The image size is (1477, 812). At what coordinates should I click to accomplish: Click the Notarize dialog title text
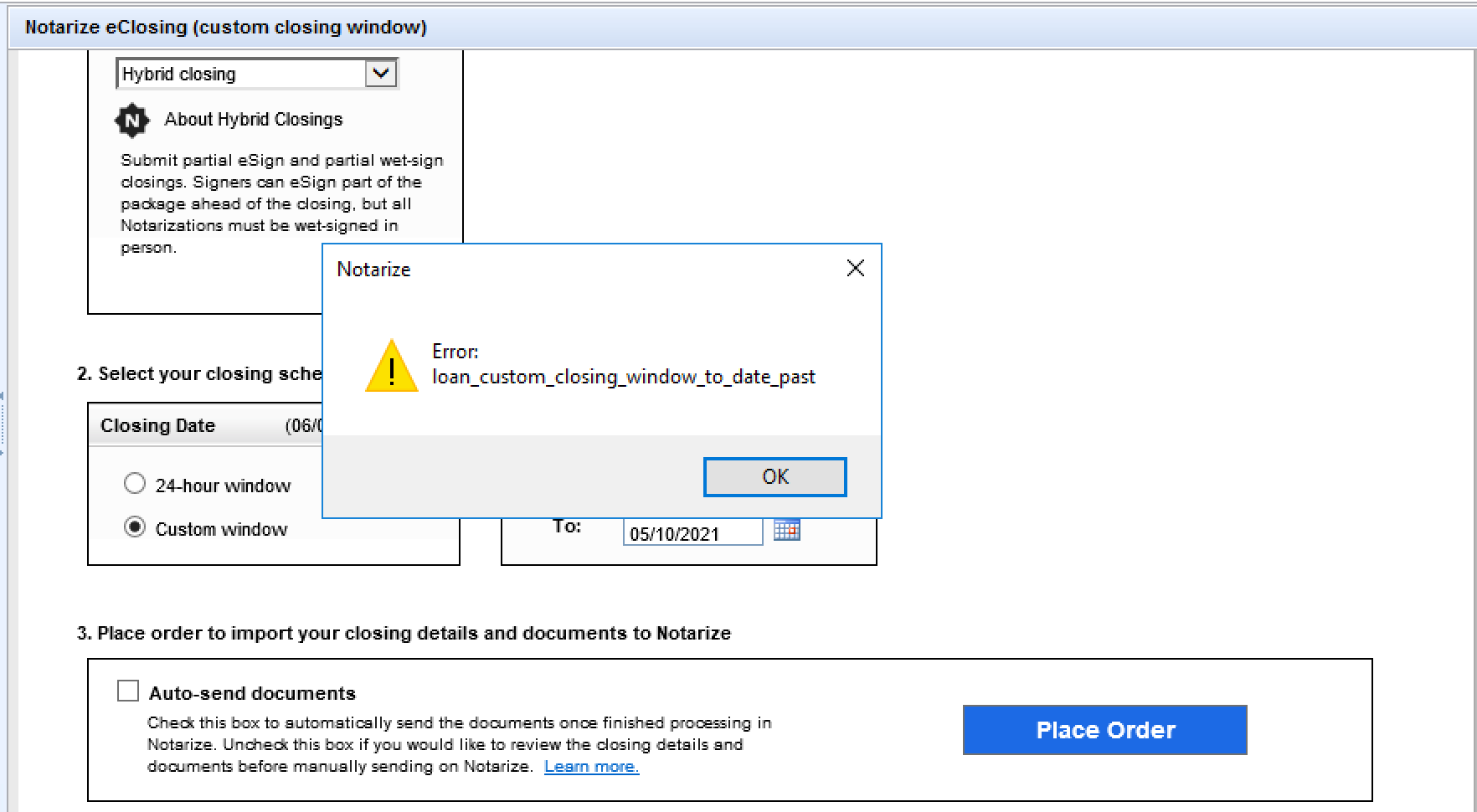tap(373, 270)
